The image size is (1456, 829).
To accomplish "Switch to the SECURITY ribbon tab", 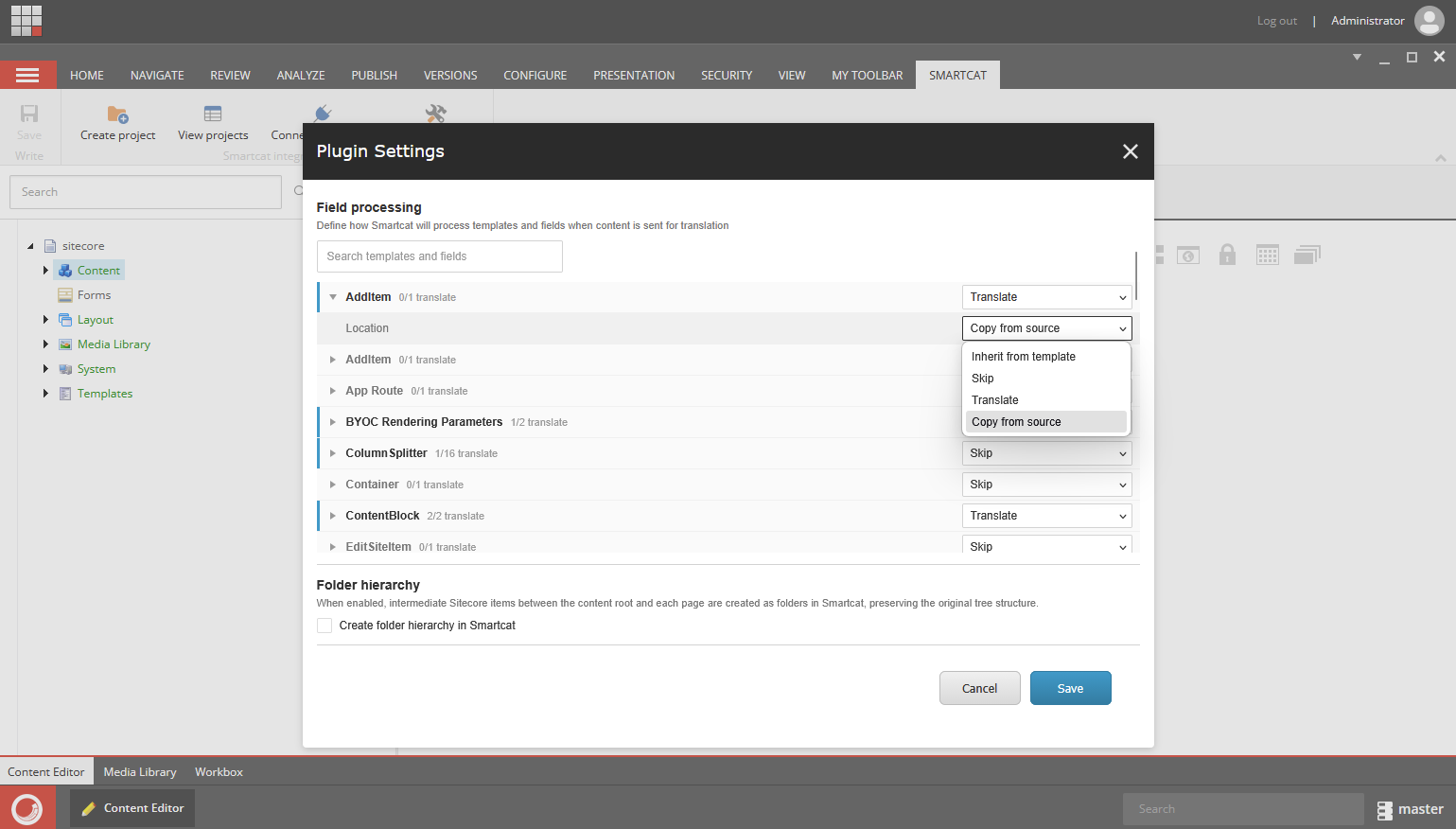I will click(x=727, y=76).
